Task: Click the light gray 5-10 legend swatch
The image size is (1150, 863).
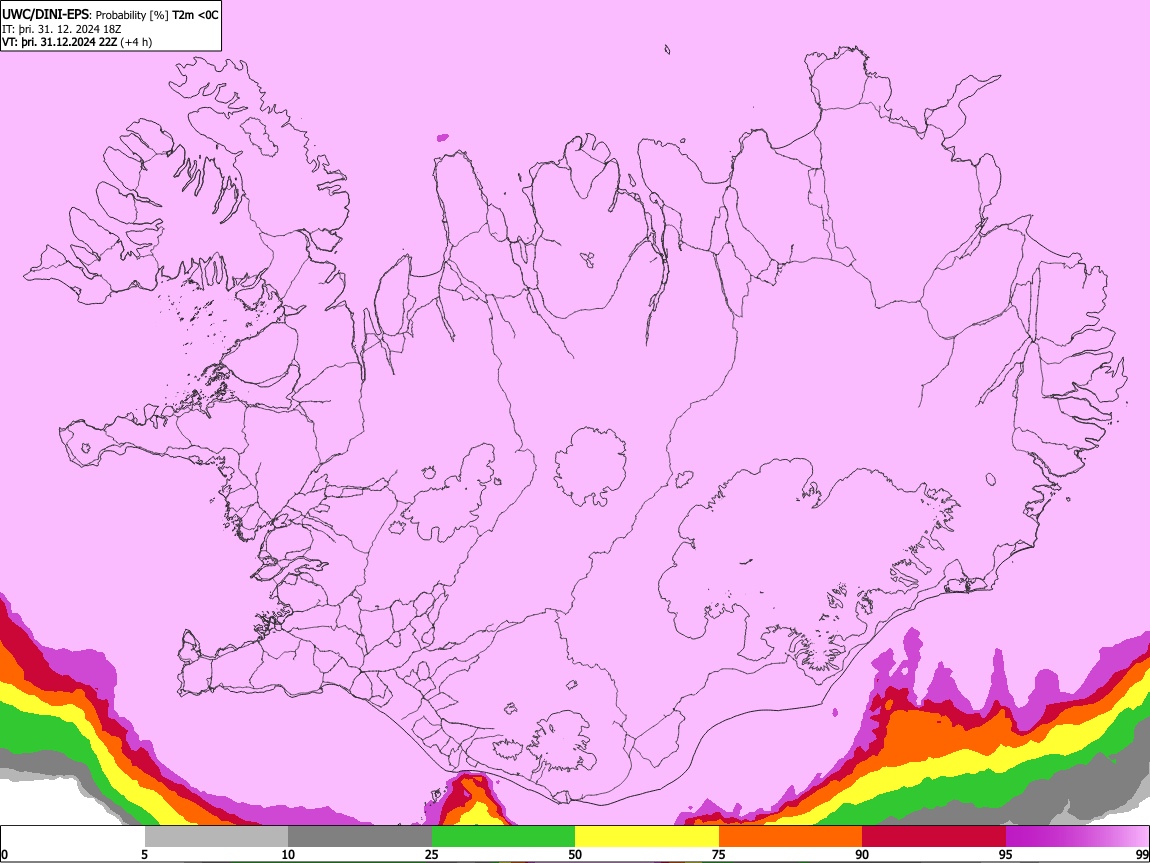Action: [216, 836]
